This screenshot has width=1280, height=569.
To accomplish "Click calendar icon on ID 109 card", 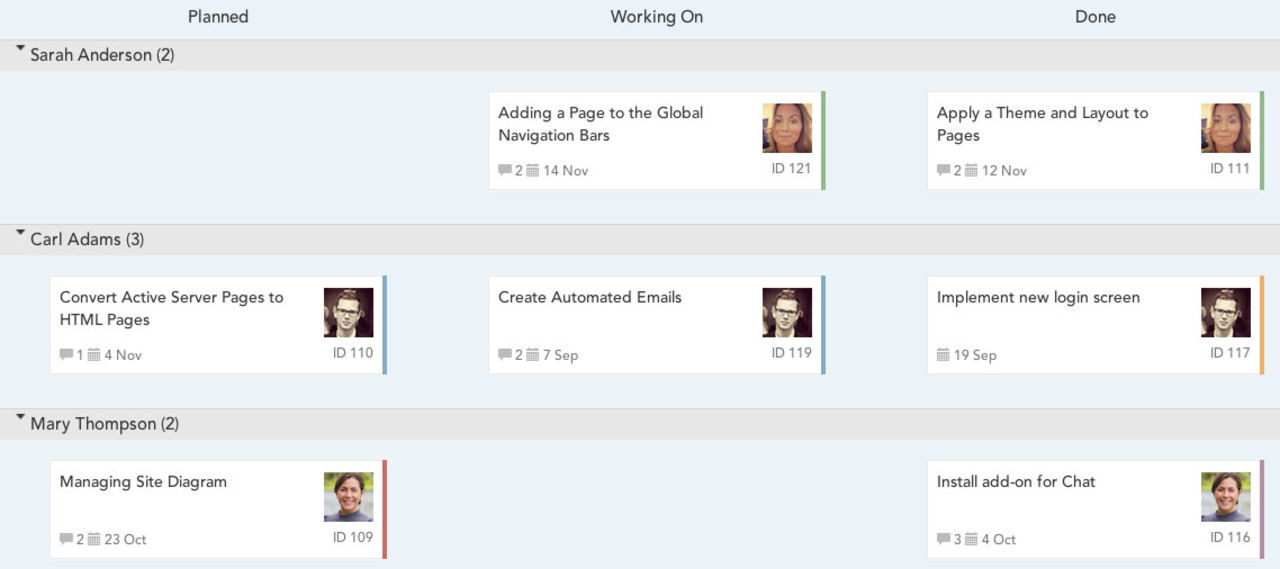I will [94, 540].
